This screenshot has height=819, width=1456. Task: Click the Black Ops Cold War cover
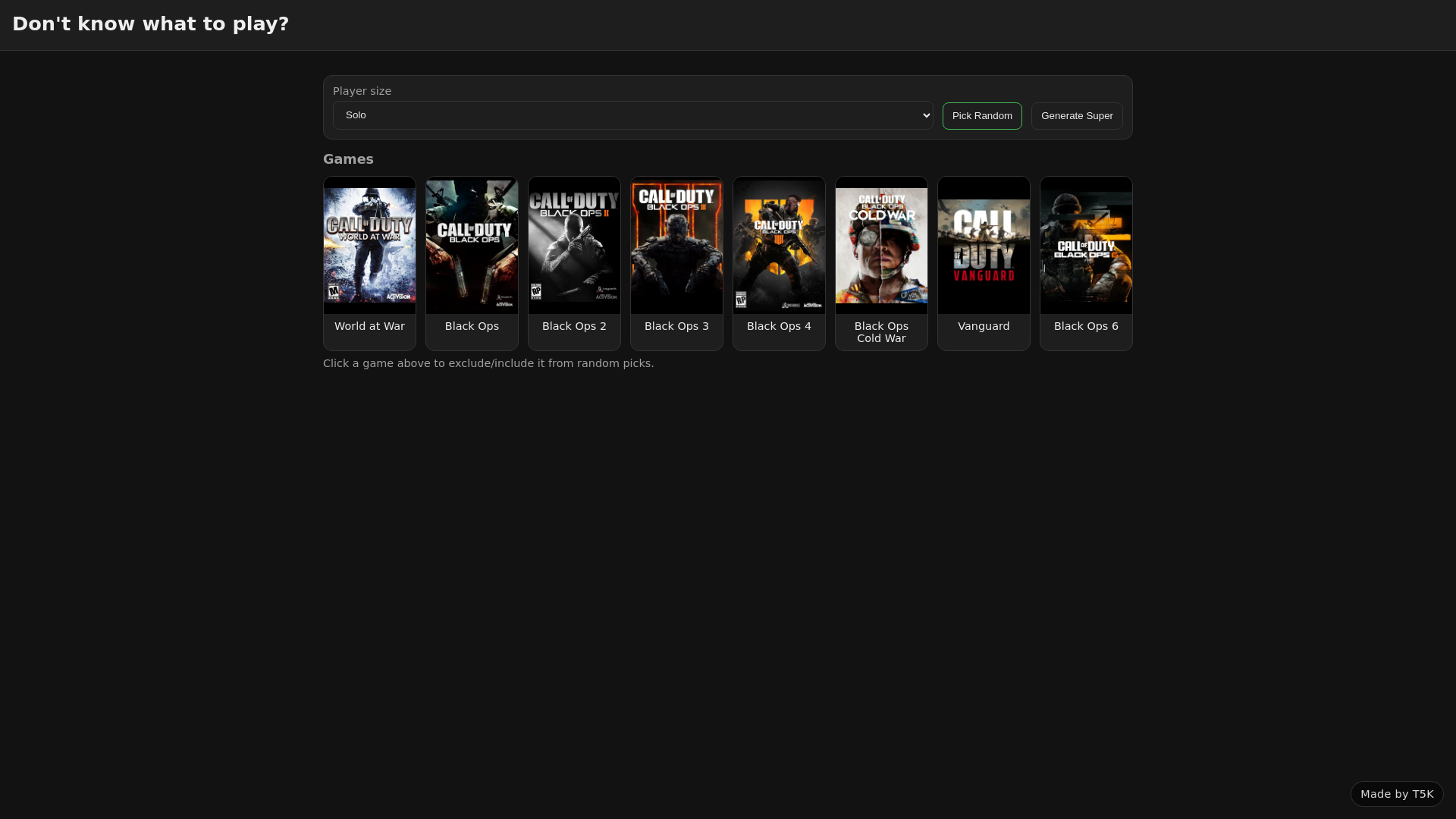point(881,246)
